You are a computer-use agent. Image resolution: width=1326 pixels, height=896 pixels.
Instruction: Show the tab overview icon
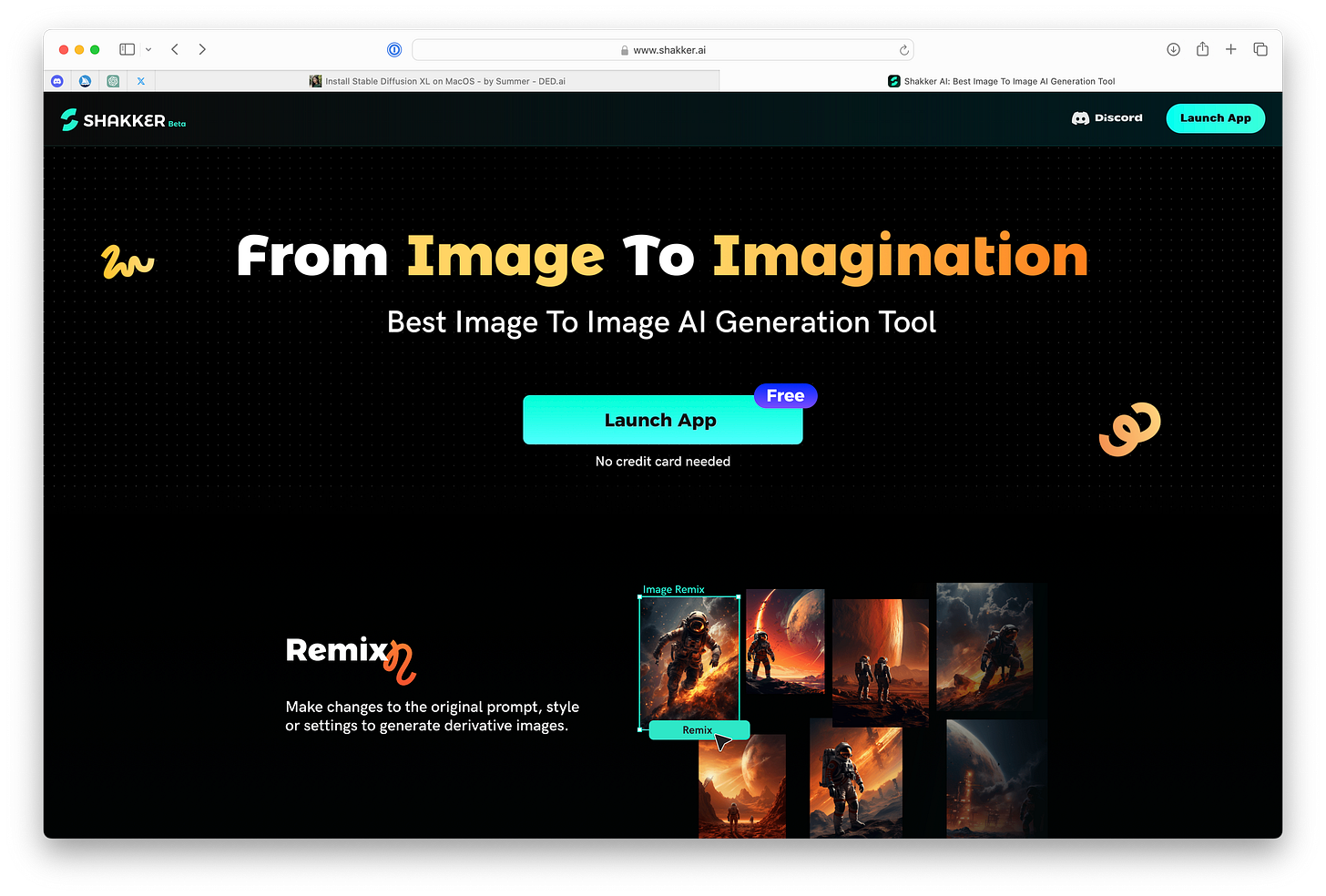(x=1260, y=49)
